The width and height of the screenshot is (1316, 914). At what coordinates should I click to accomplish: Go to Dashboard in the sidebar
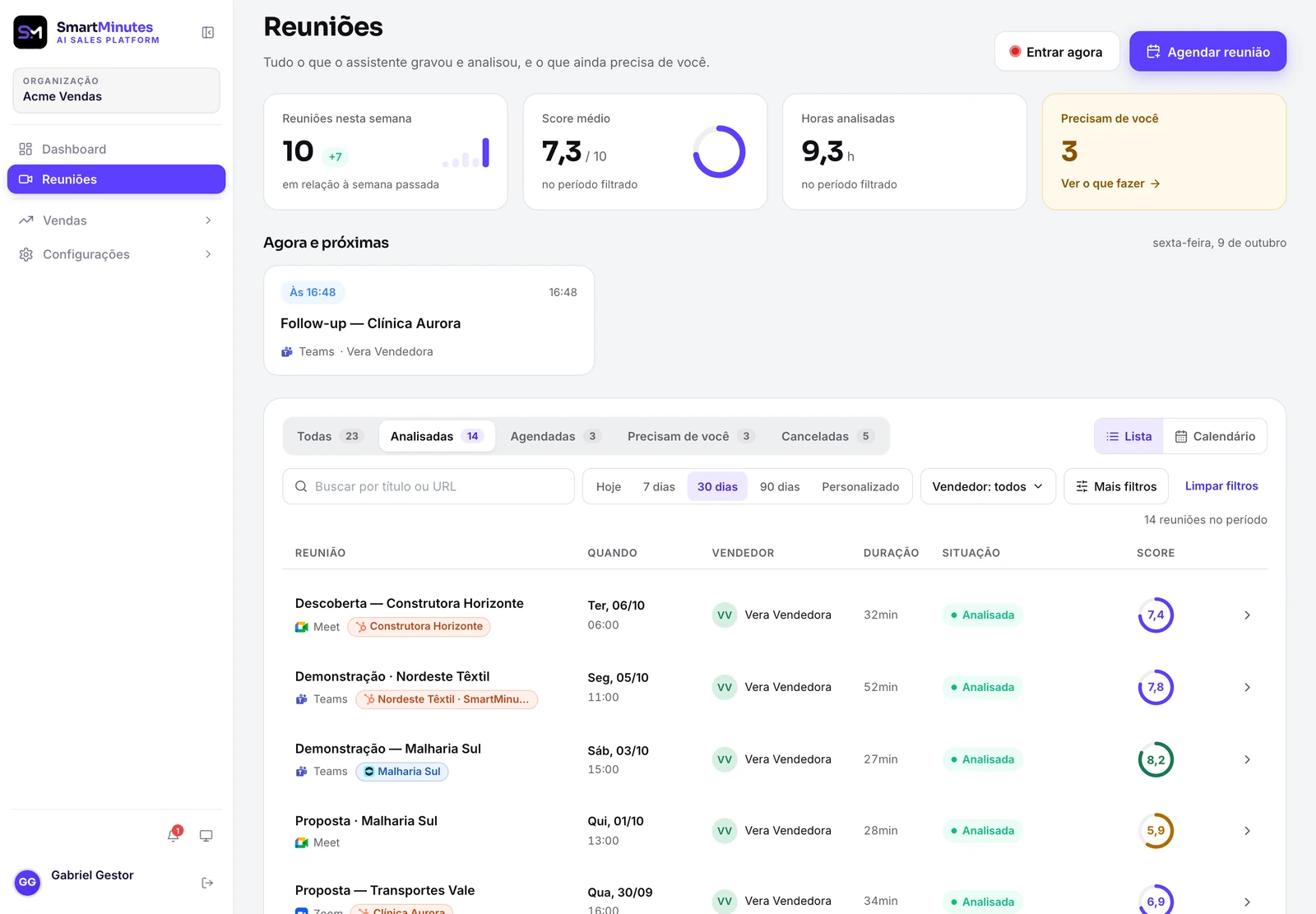tap(116, 149)
